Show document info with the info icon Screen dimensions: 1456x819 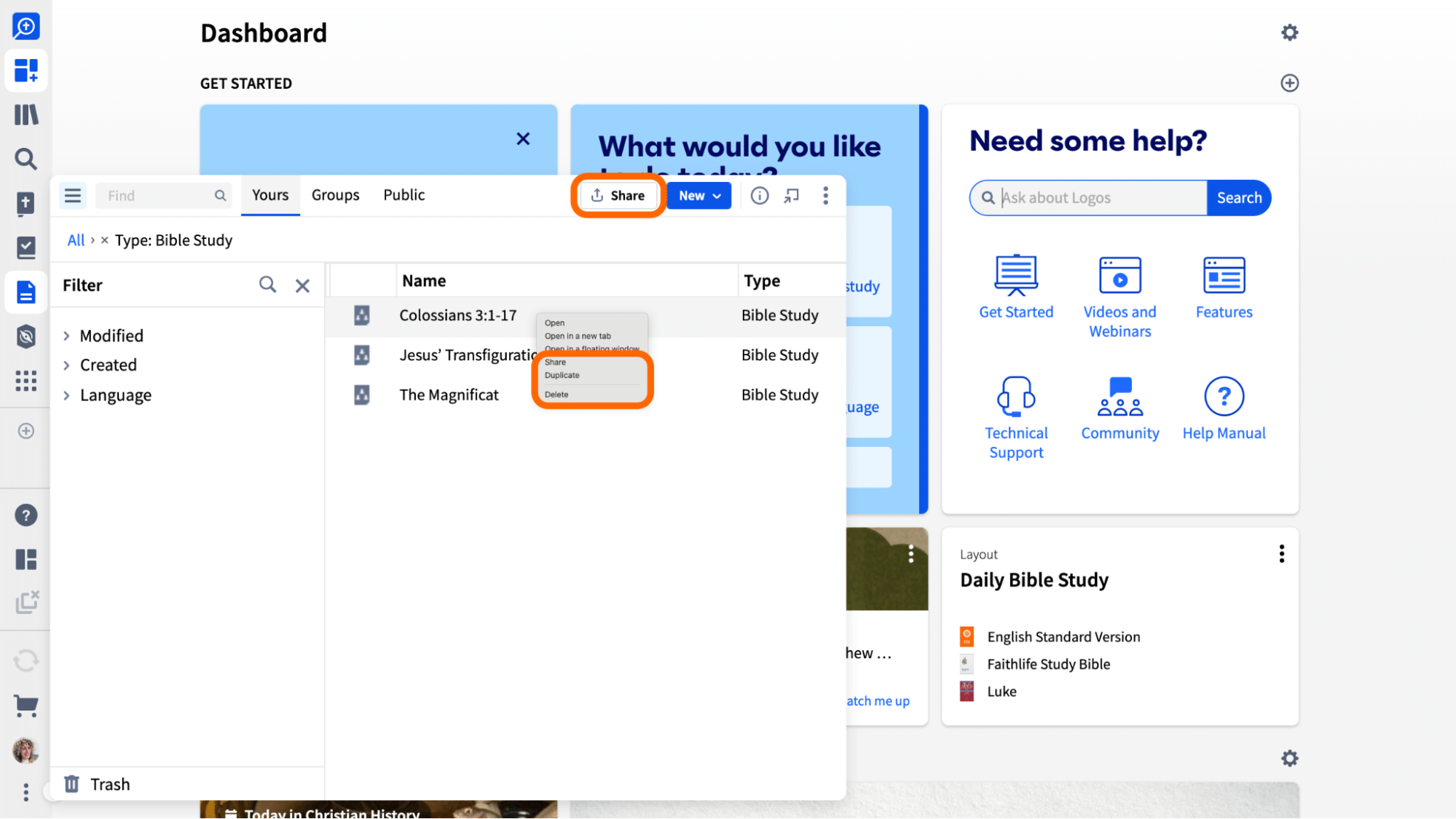pyautogui.click(x=760, y=195)
